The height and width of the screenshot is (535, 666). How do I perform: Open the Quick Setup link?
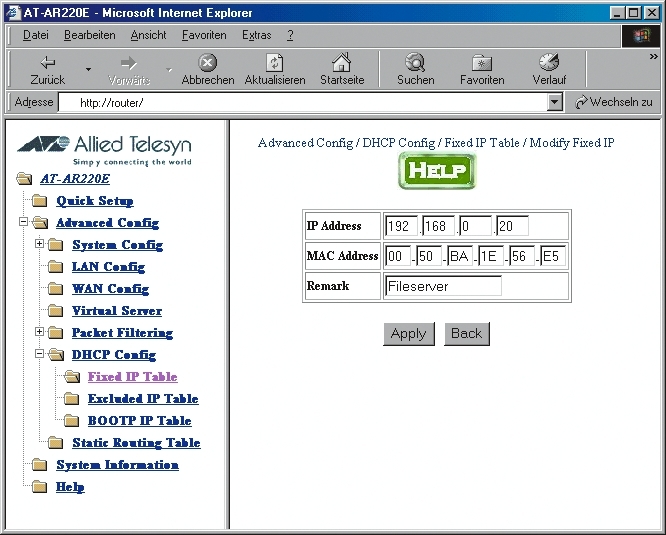pos(95,201)
